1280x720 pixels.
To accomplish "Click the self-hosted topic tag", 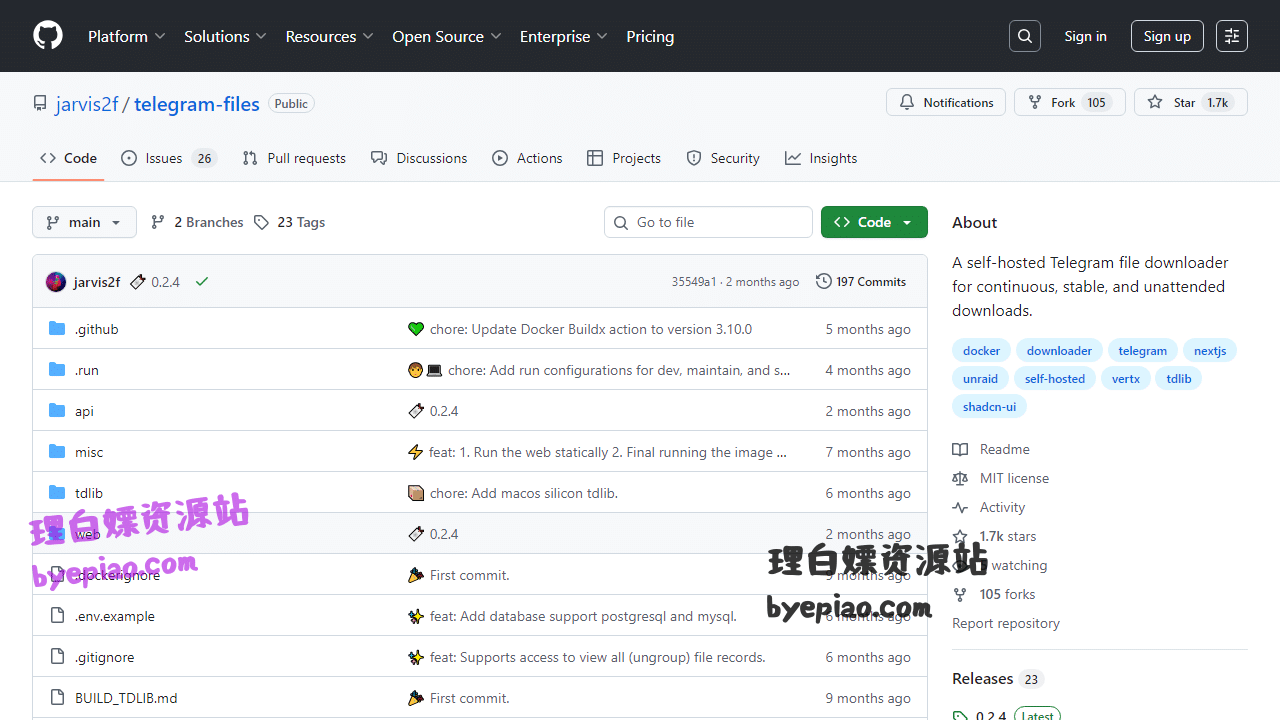I will (x=1055, y=379).
